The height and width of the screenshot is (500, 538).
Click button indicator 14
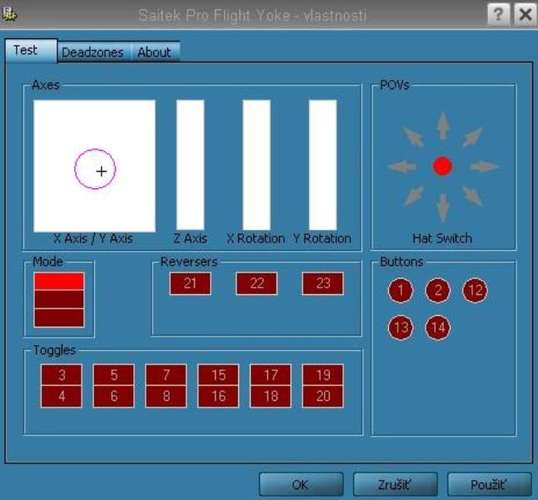(438, 327)
